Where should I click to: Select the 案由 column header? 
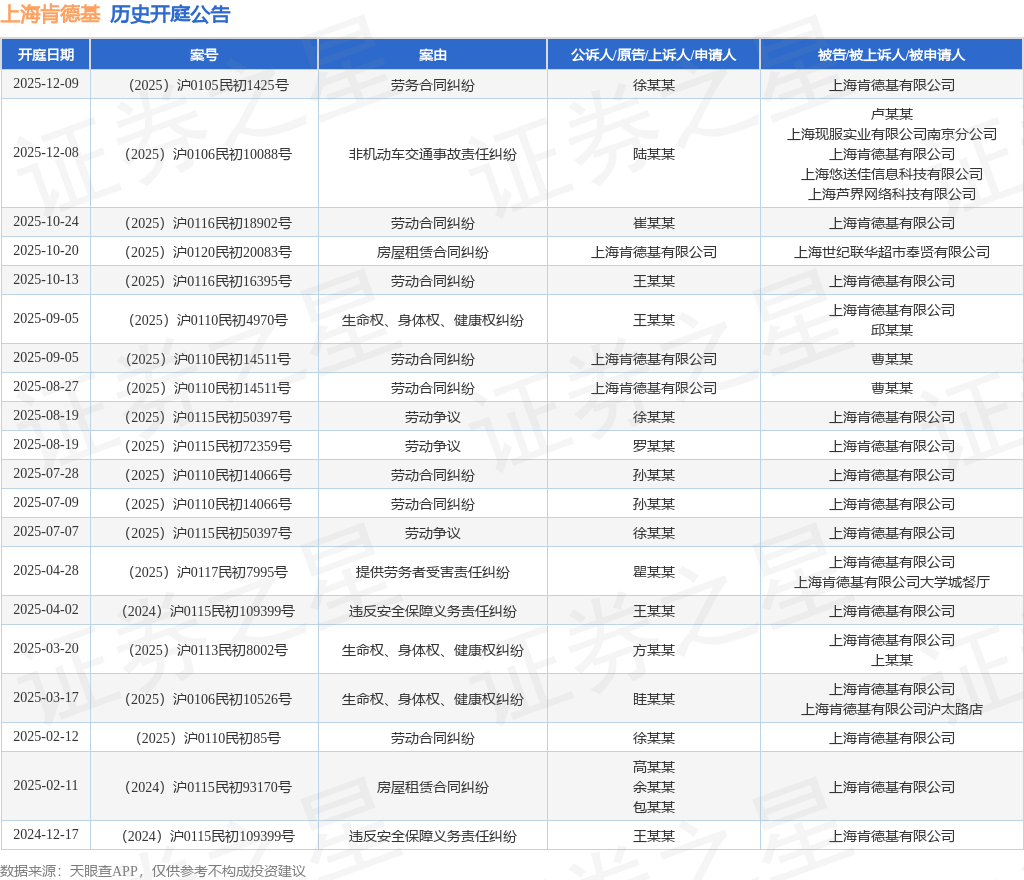tap(432, 55)
